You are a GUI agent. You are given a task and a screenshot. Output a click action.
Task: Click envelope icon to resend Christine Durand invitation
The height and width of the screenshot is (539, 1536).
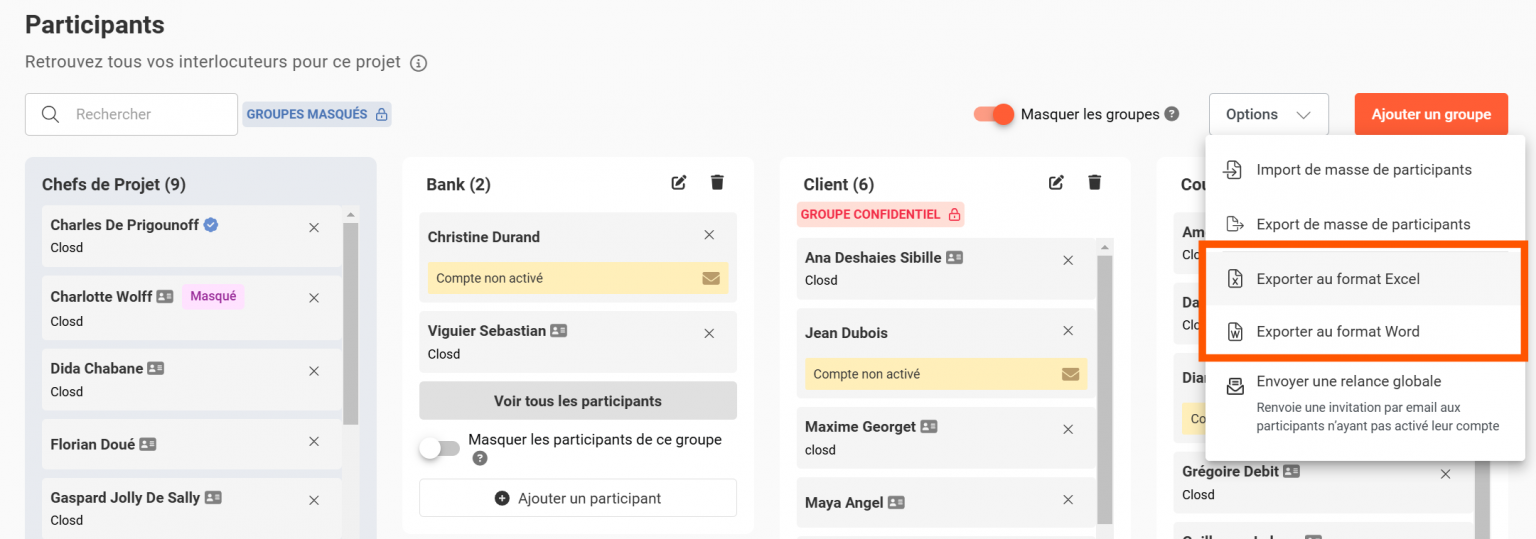pos(711,279)
